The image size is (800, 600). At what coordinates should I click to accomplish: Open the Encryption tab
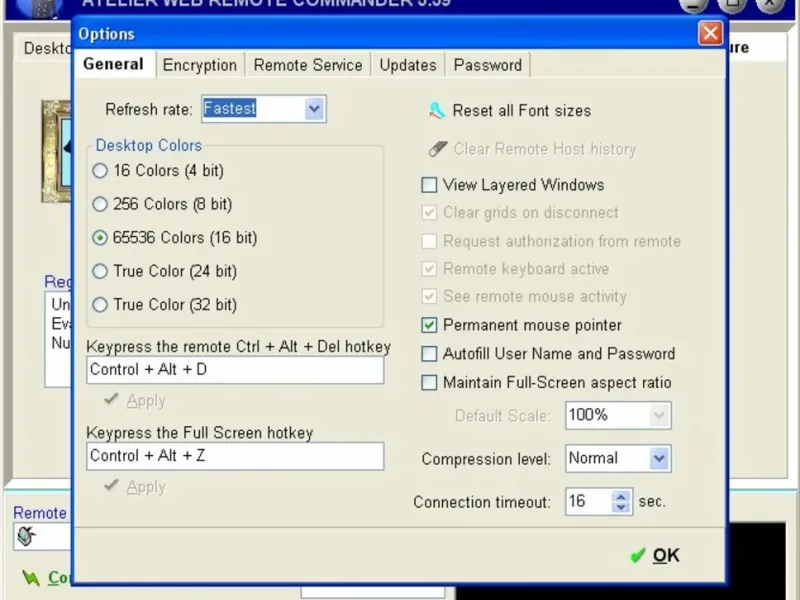(x=200, y=65)
